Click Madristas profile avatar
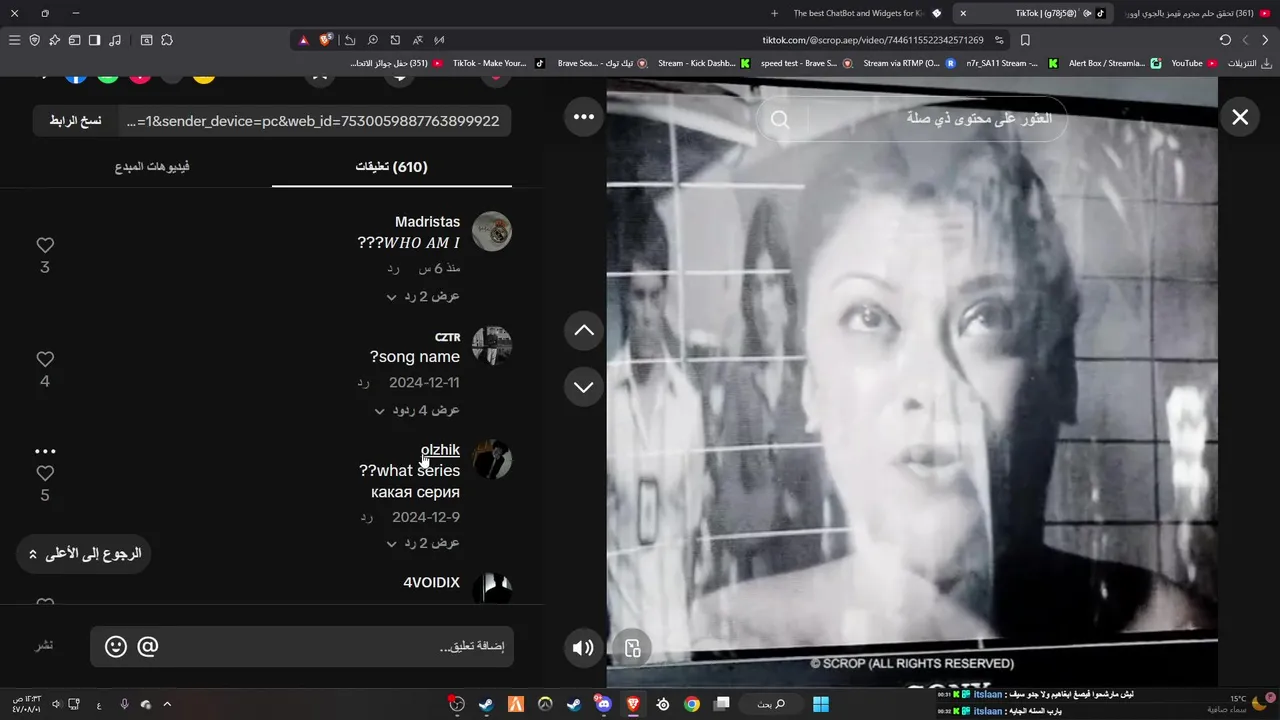1280x720 pixels. 492,231
